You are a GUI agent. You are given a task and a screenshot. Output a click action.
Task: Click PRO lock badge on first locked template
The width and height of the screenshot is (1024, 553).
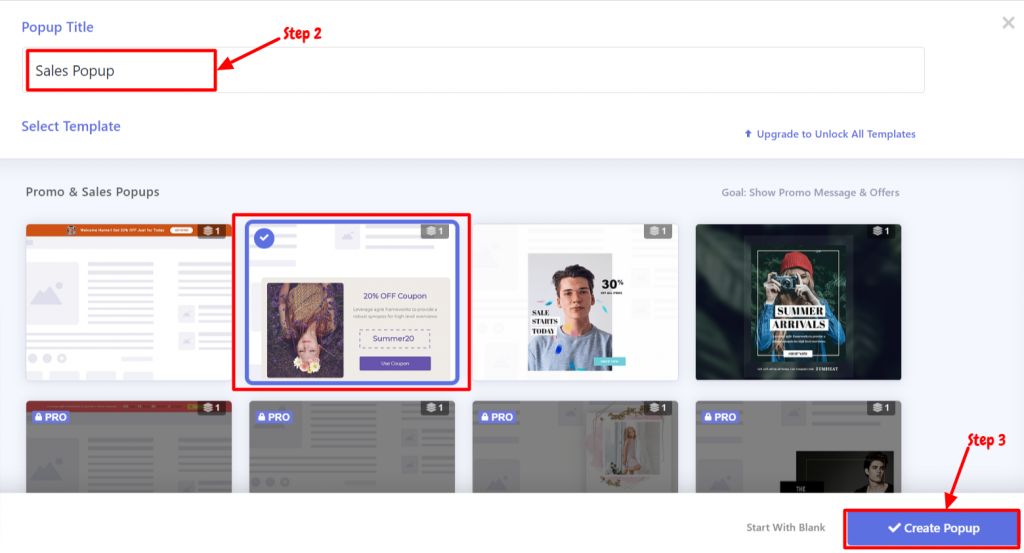pos(50,417)
